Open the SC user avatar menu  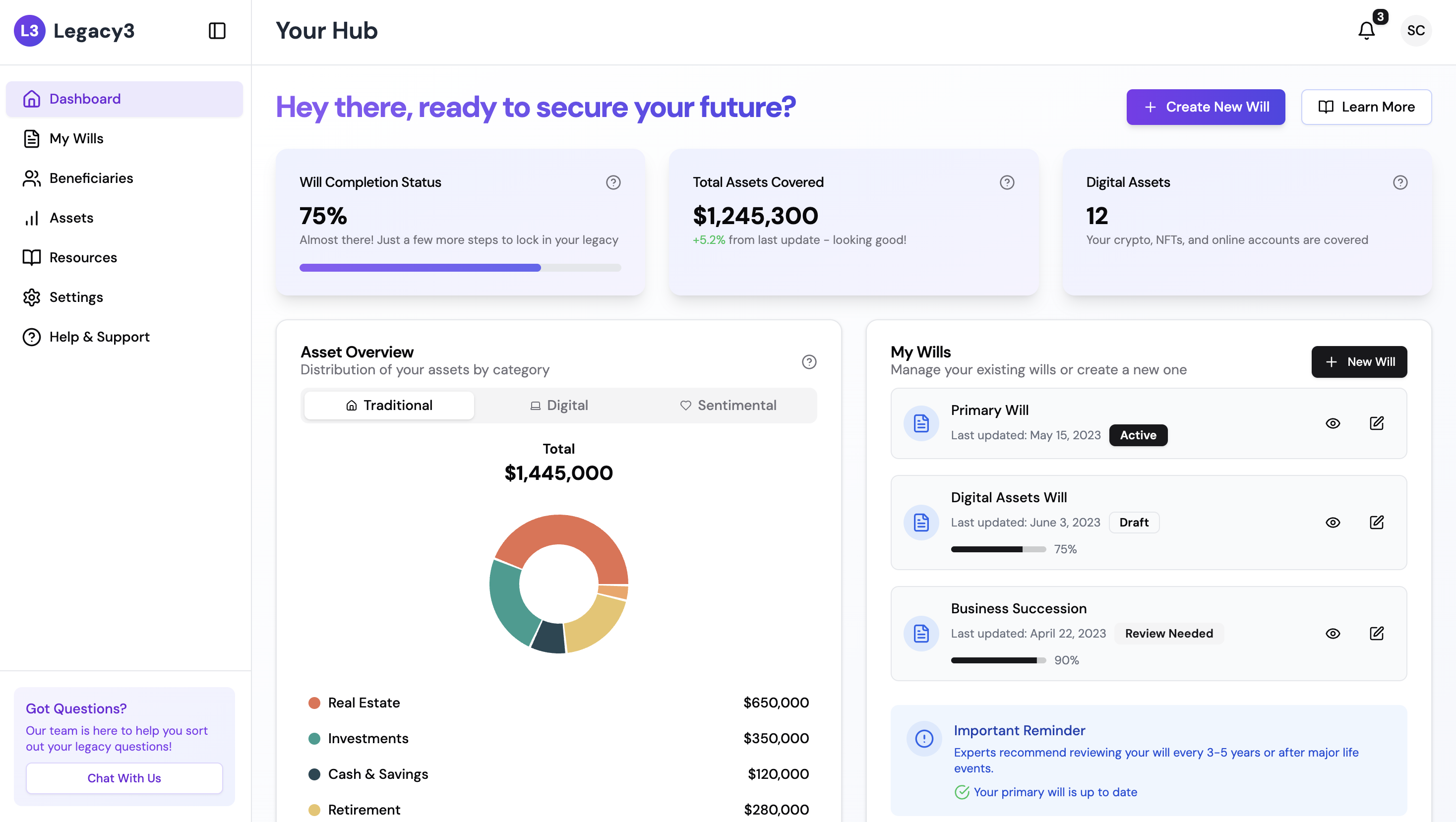point(1415,31)
